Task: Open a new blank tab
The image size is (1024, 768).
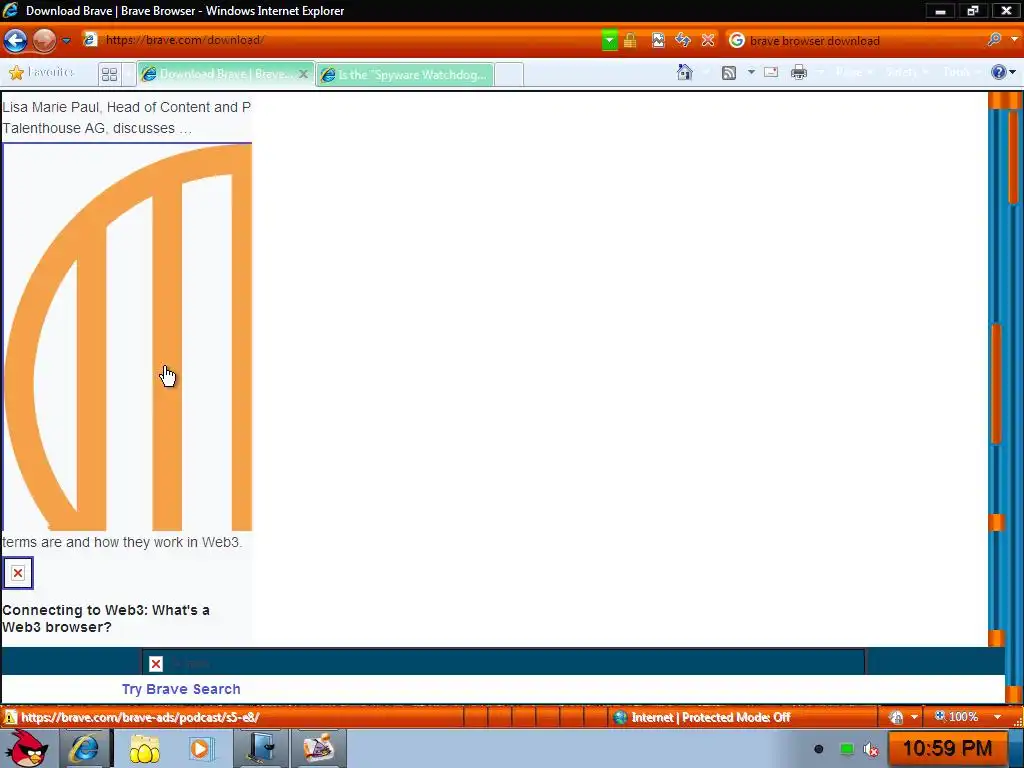Action: coord(509,74)
